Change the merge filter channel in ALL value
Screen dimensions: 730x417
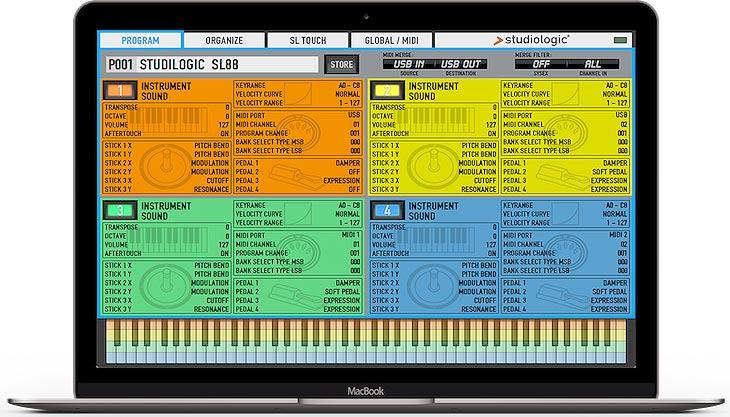pos(593,64)
